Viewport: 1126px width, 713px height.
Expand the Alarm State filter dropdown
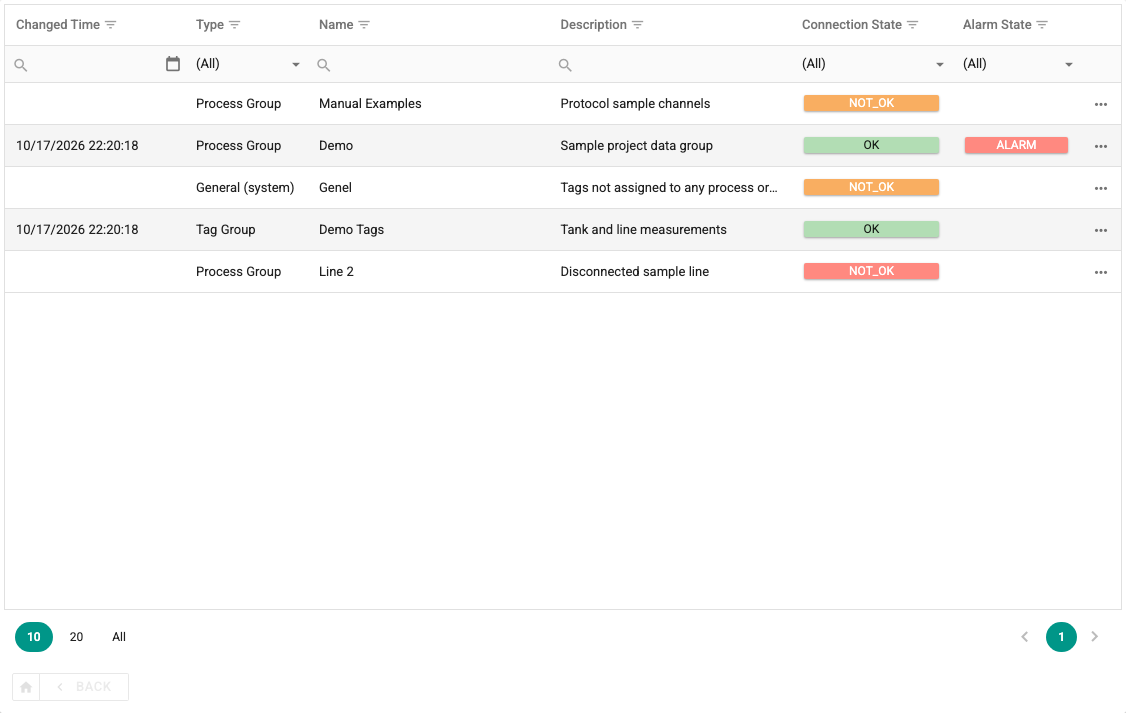pos(1069,65)
